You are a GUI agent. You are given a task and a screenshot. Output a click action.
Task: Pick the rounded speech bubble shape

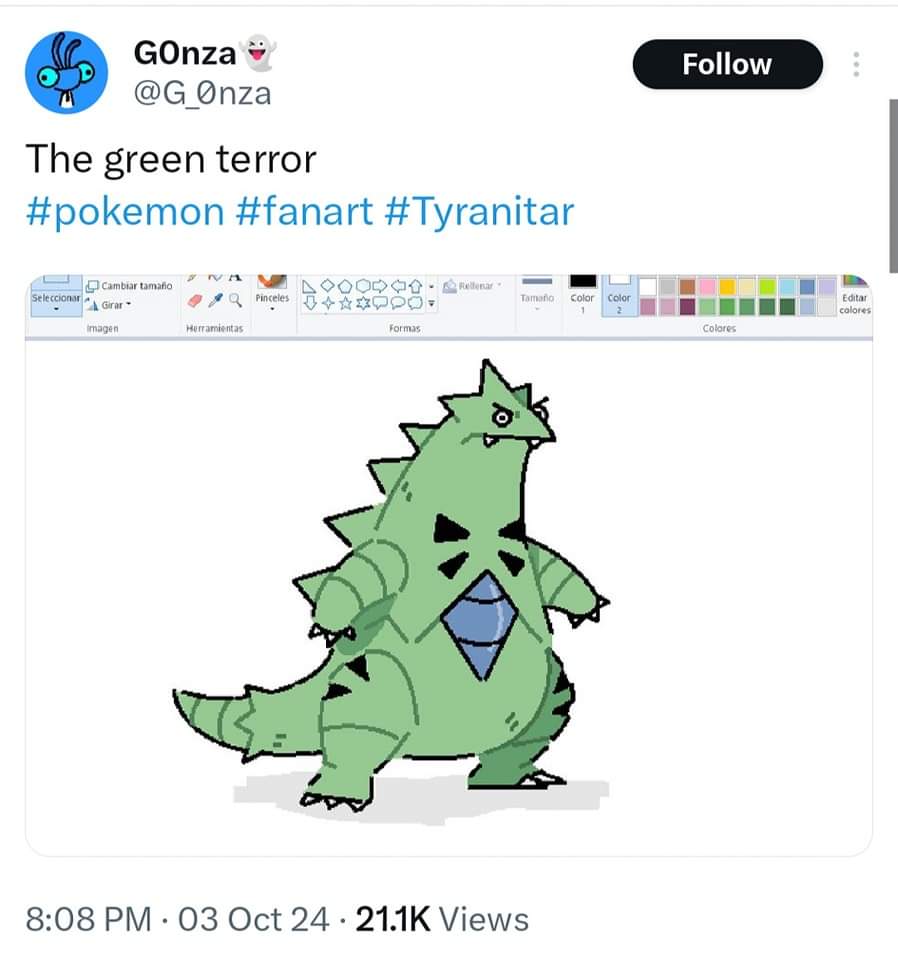coord(398,302)
